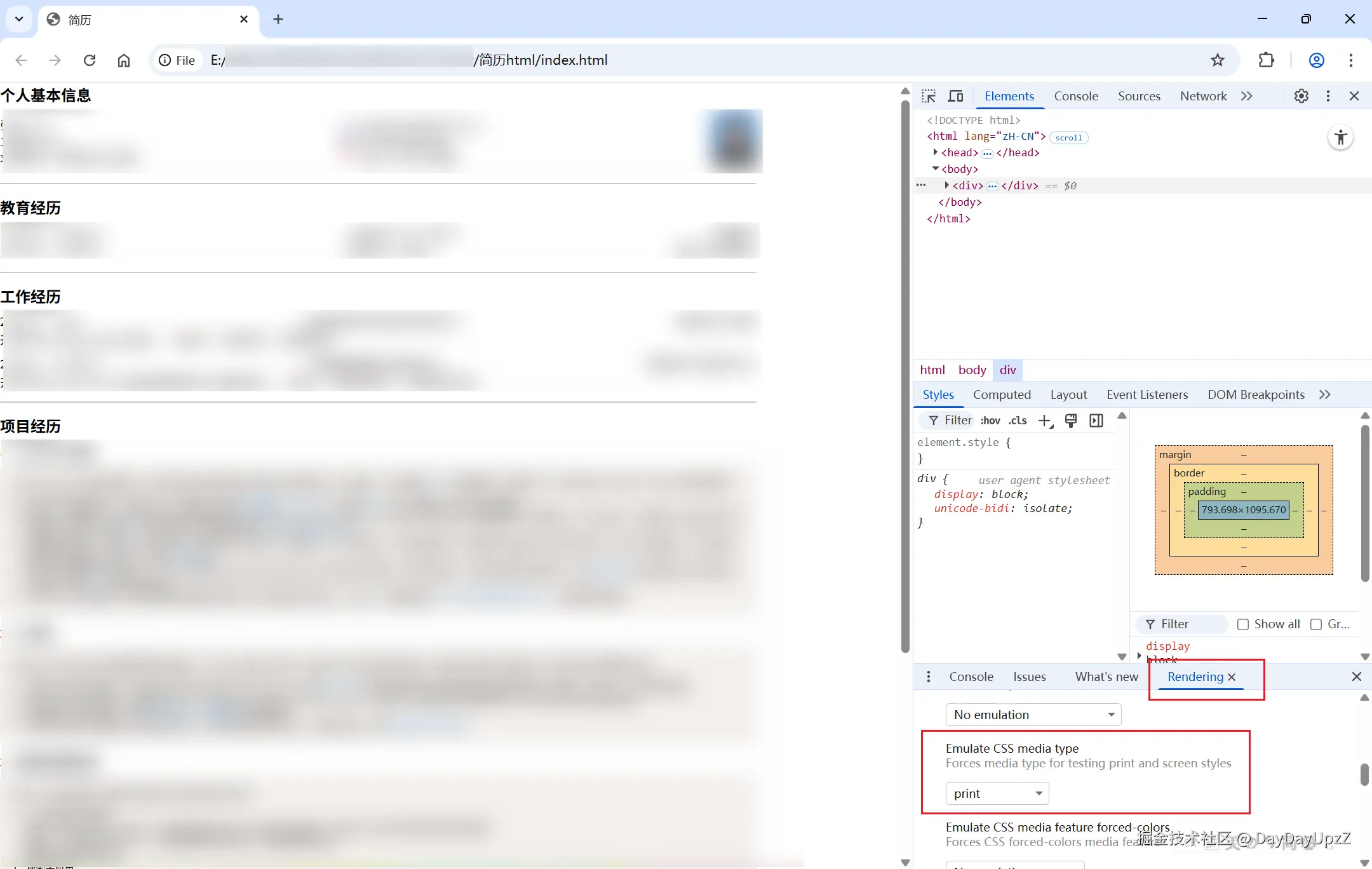Activate the inspect element picker icon

pyautogui.click(x=929, y=96)
